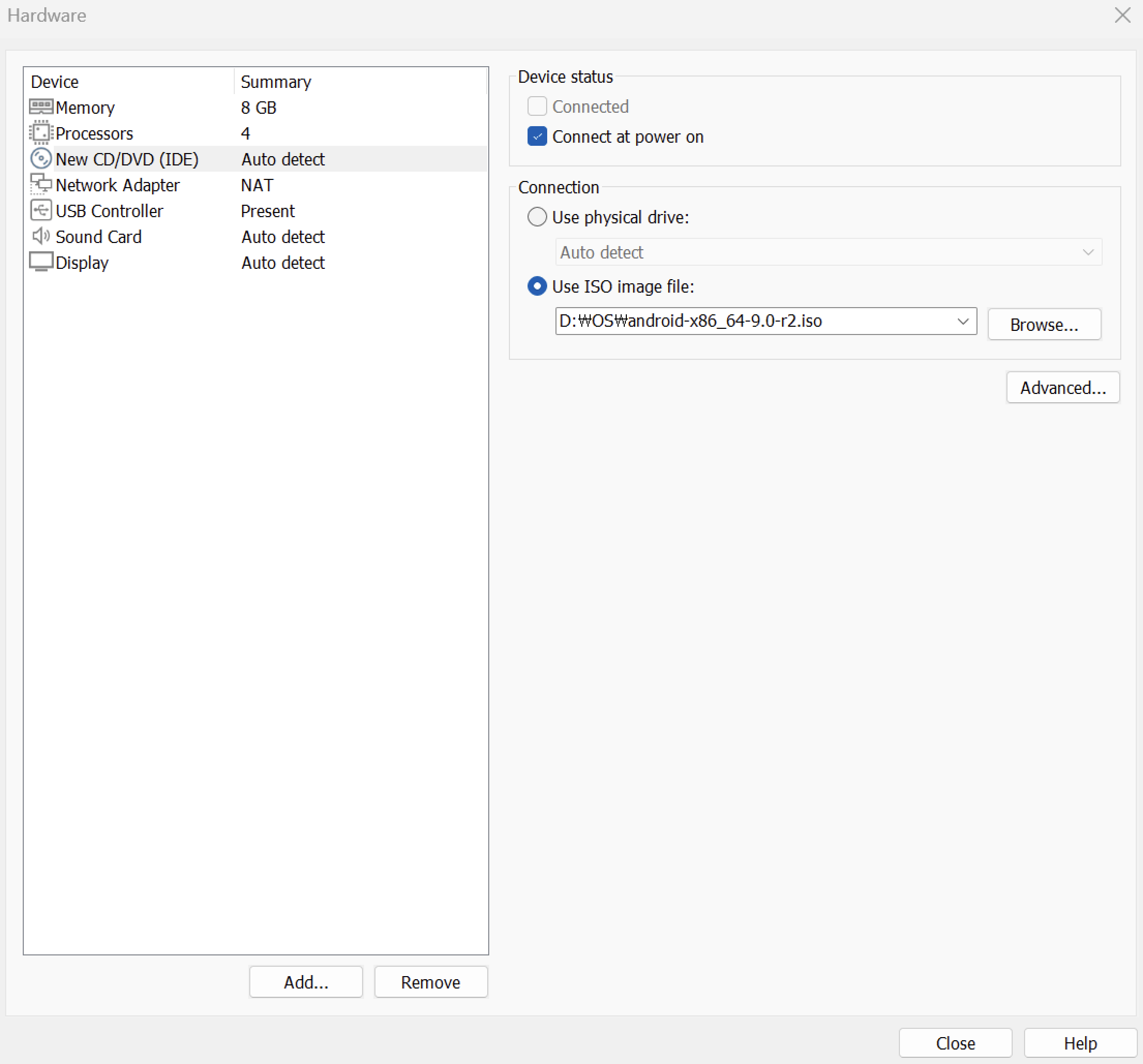
Task: Click the Display monitor icon
Action: (41, 262)
